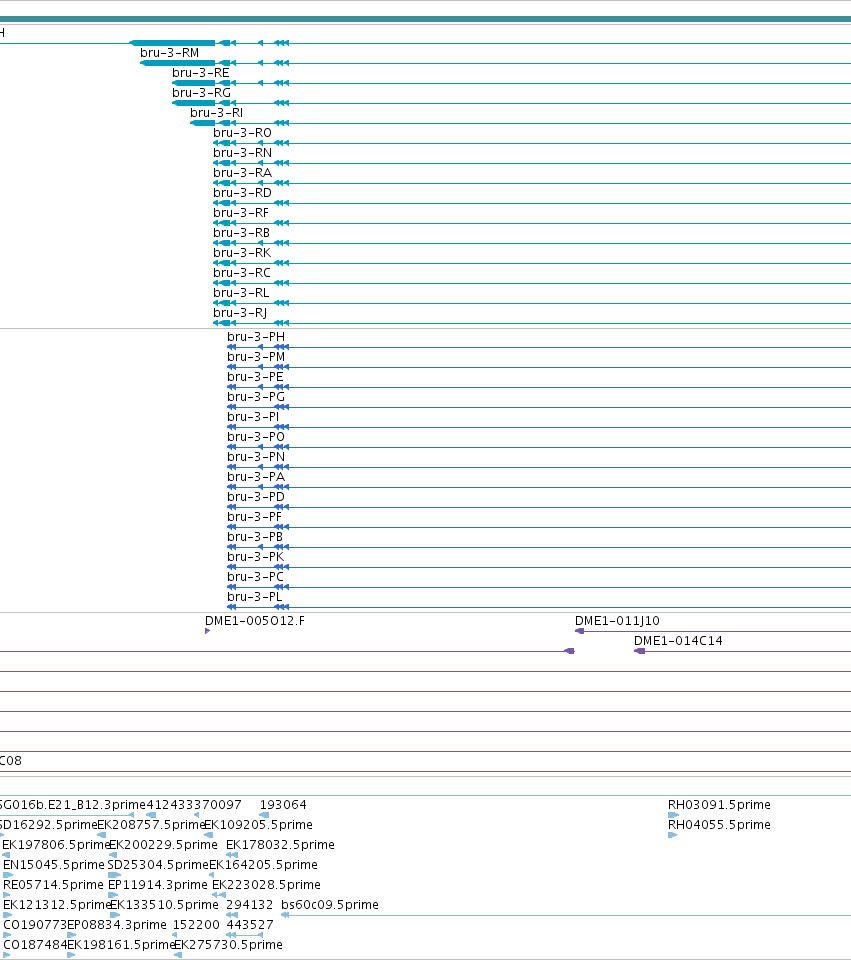This screenshot has width=851, height=960.
Task: Click the bru-3-PN protein label
Action: click(x=256, y=457)
